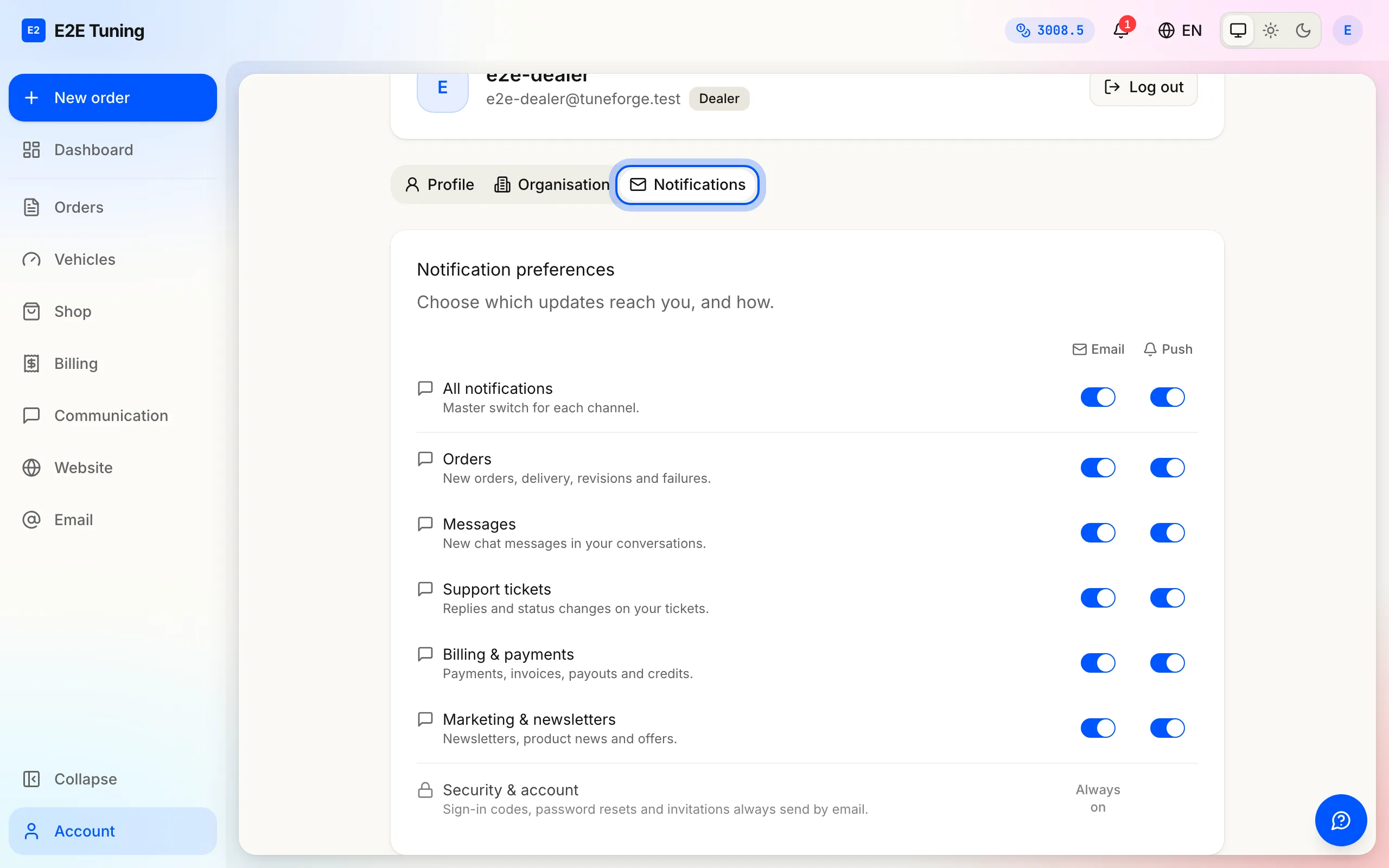1389x868 pixels.
Task: Toggle Support tickets Email switch
Action: pos(1098,598)
